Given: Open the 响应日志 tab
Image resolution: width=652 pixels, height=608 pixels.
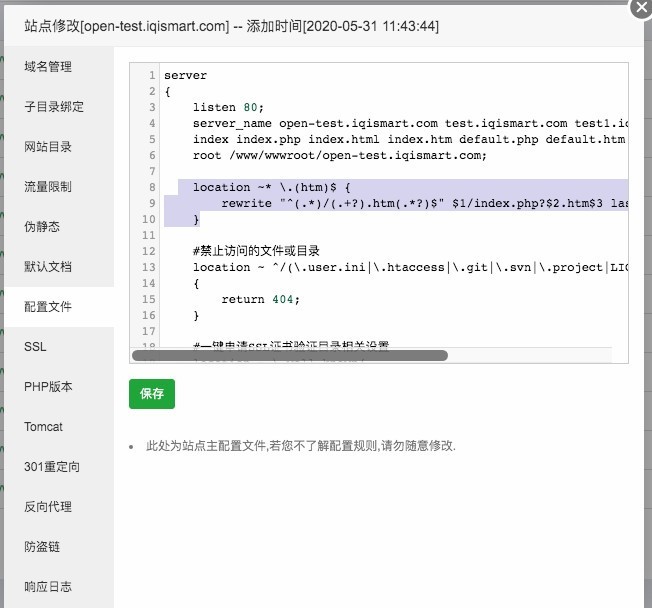Looking at the screenshot, I should [x=48, y=587].
